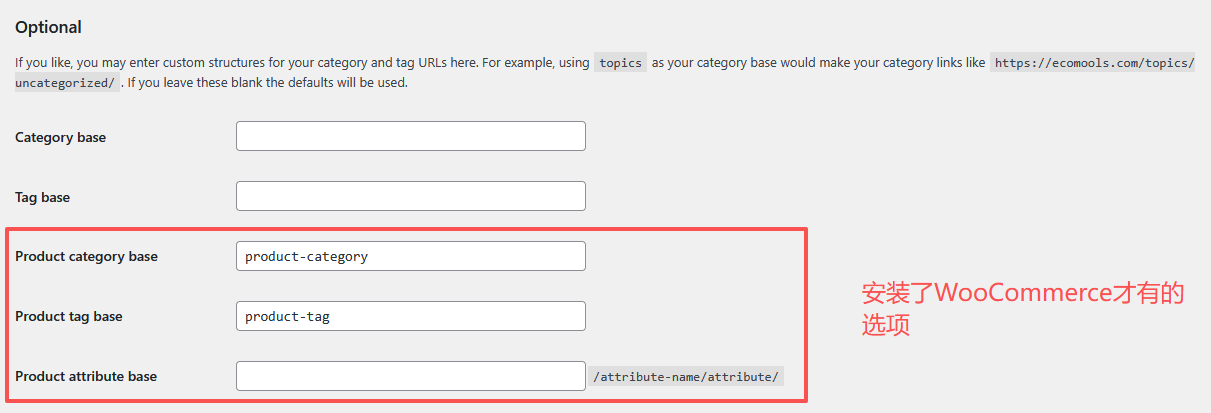Click the Tag base label
The width and height of the screenshot is (1211, 413).
click(42, 197)
